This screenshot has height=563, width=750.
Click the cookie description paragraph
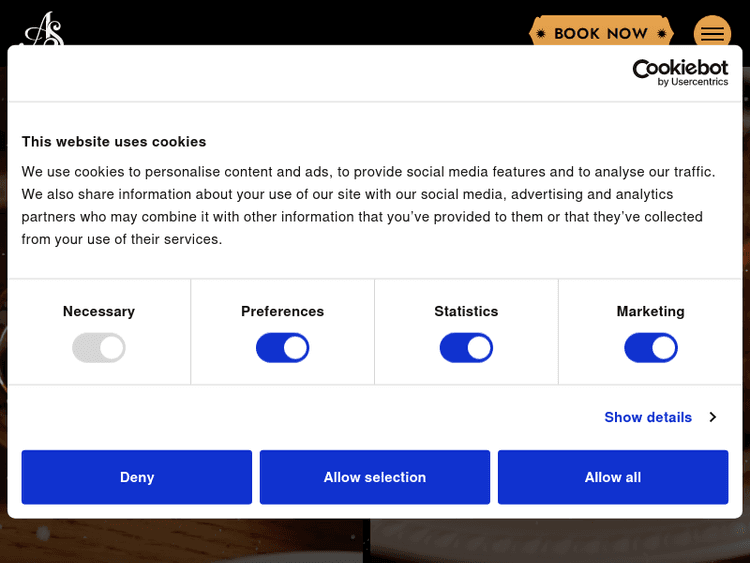click(368, 205)
